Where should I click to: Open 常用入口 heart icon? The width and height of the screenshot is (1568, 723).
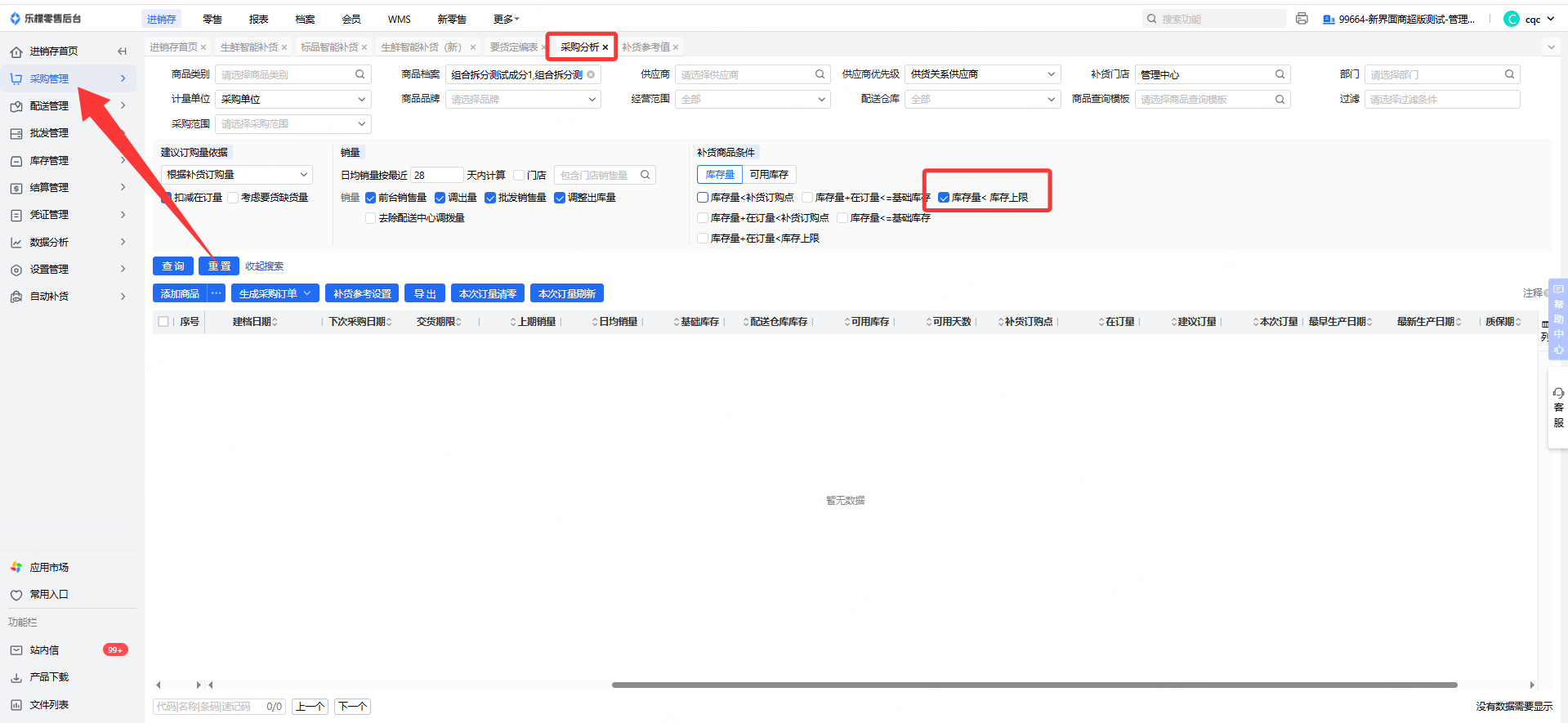point(16,595)
